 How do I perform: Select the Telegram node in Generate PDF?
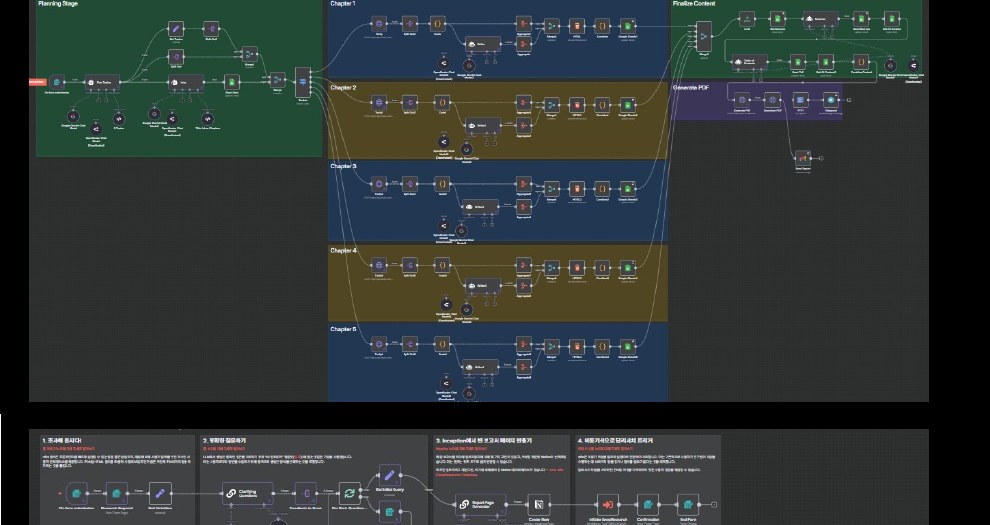832,100
